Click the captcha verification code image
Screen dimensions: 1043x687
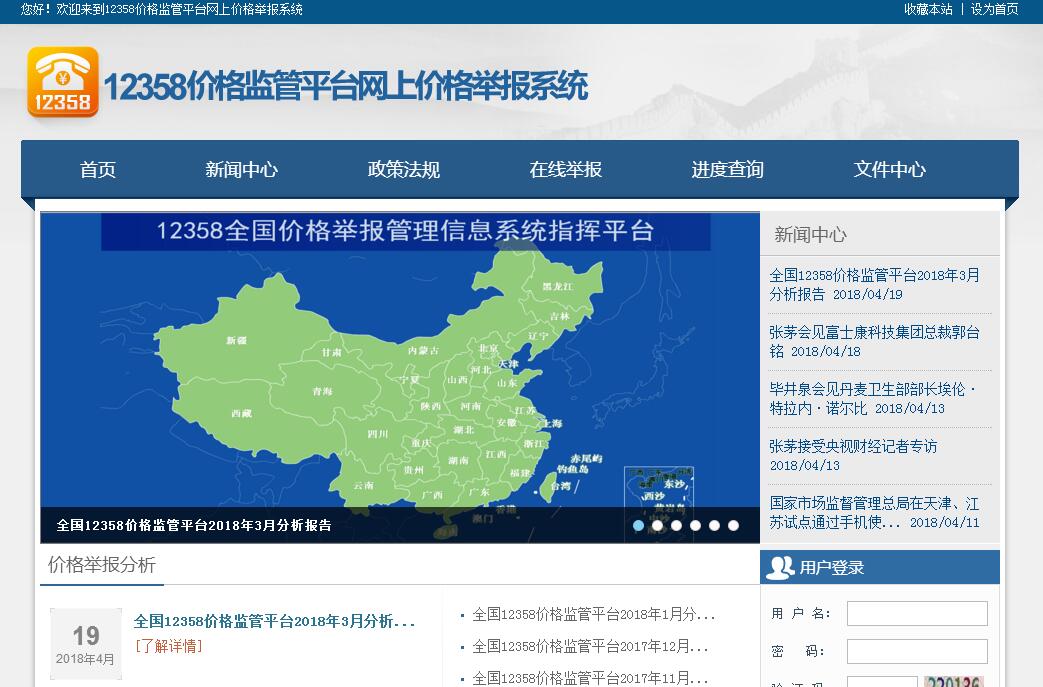pos(953,682)
